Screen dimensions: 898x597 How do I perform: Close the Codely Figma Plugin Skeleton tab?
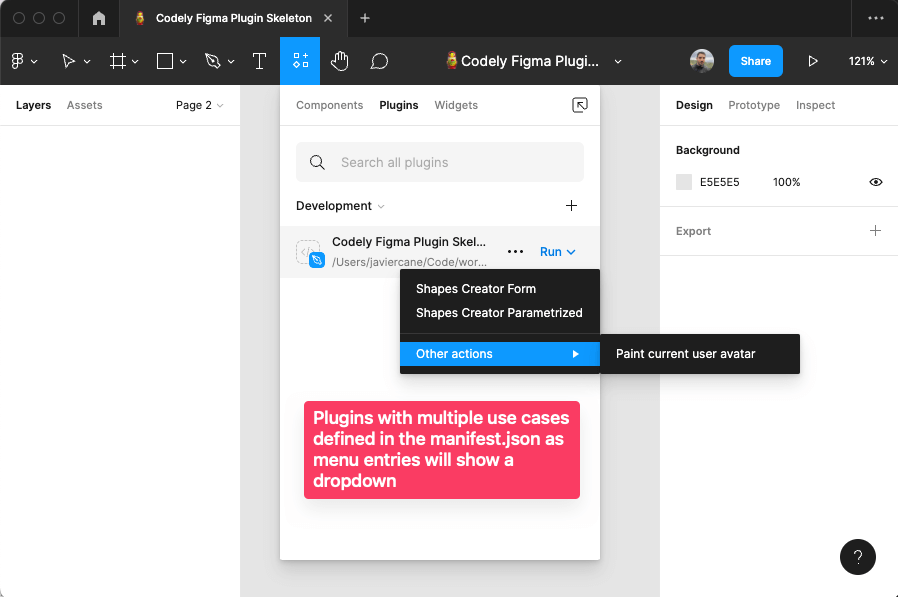328,18
